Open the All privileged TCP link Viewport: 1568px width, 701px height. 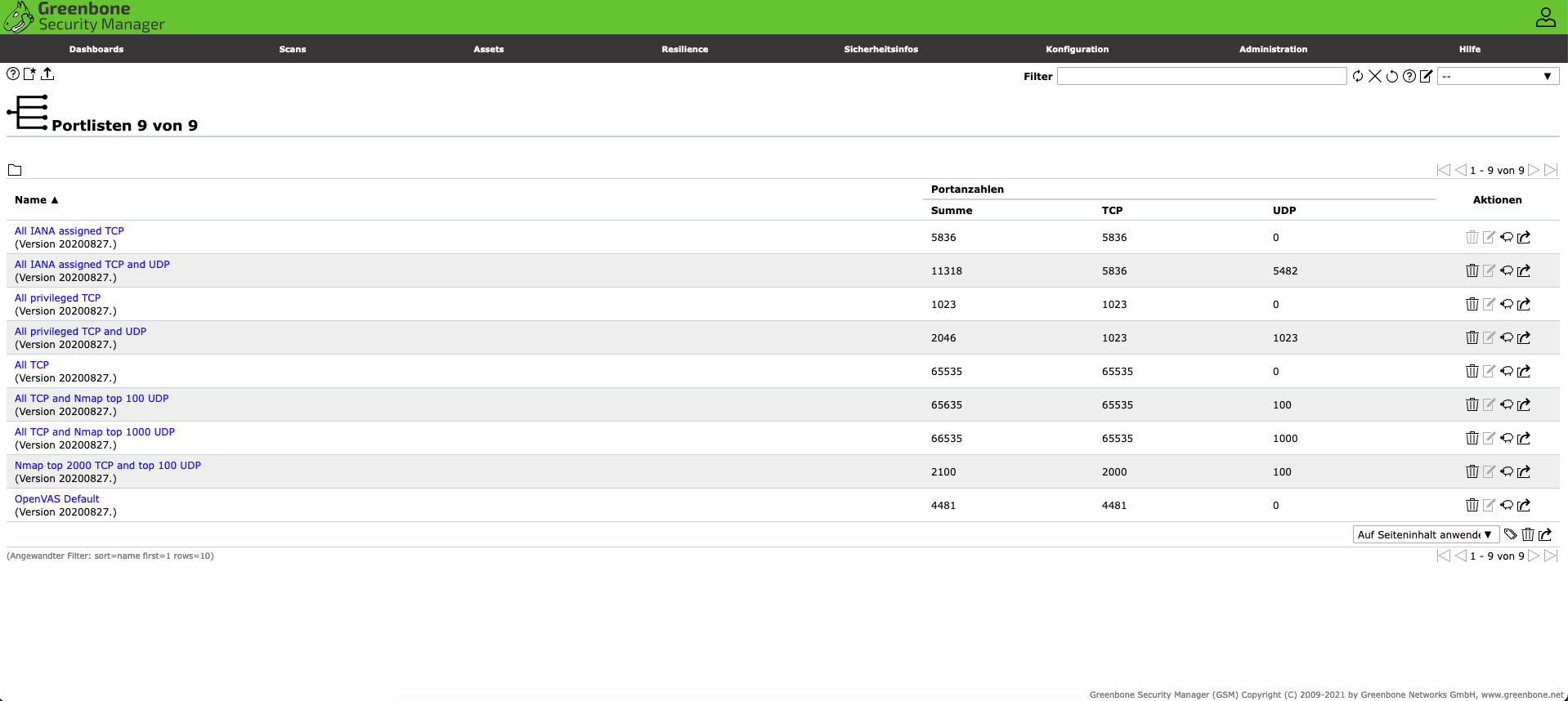(x=58, y=298)
